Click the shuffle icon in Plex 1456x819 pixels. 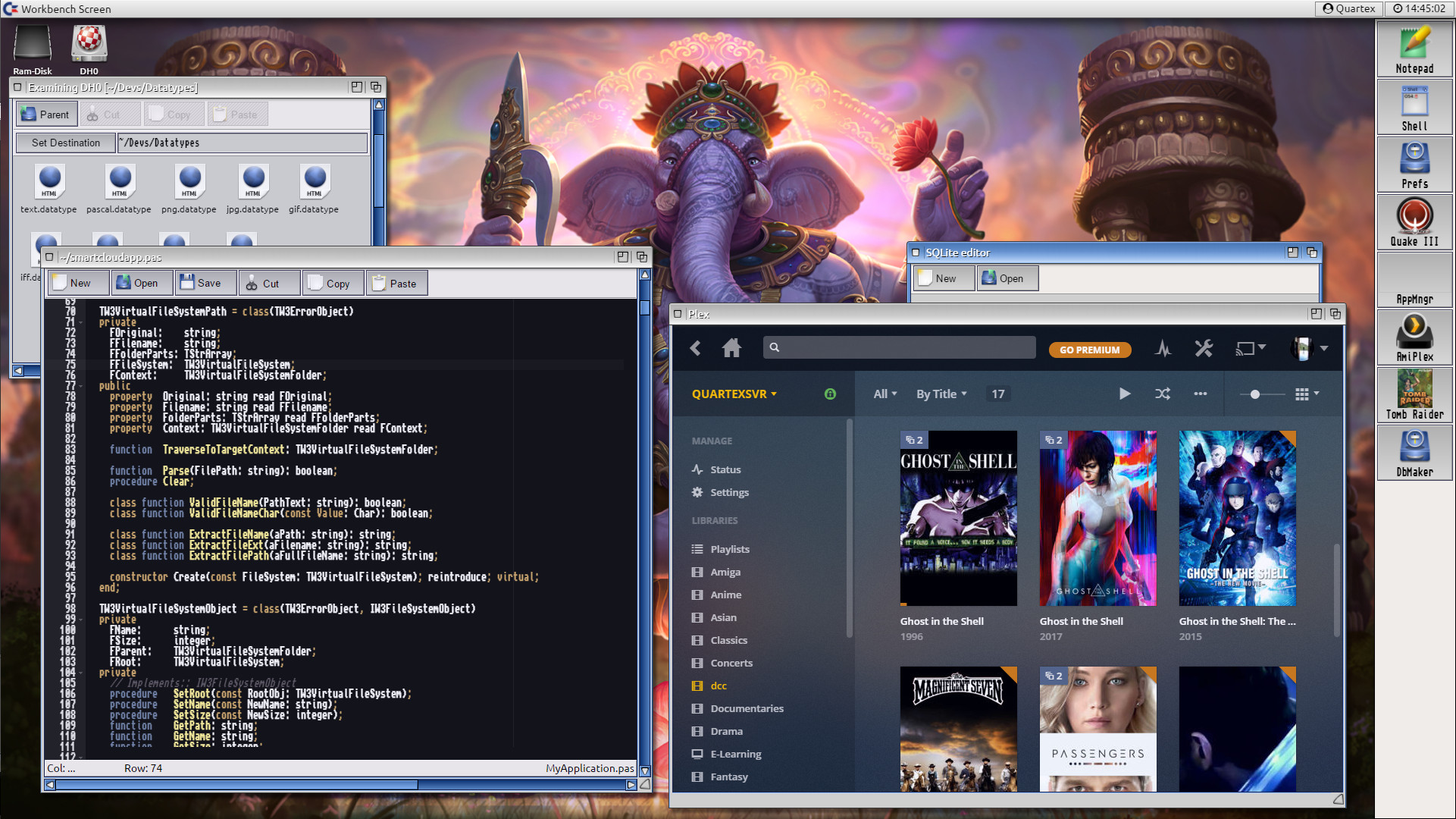click(x=1162, y=394)
